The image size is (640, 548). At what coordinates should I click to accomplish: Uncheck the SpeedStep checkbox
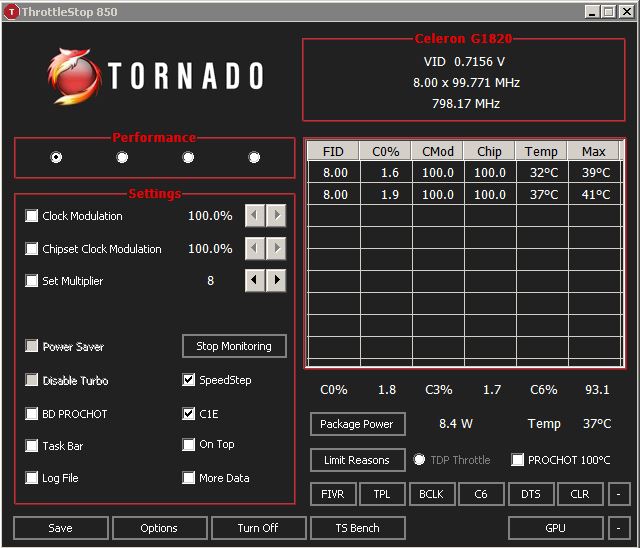[188, 380]
